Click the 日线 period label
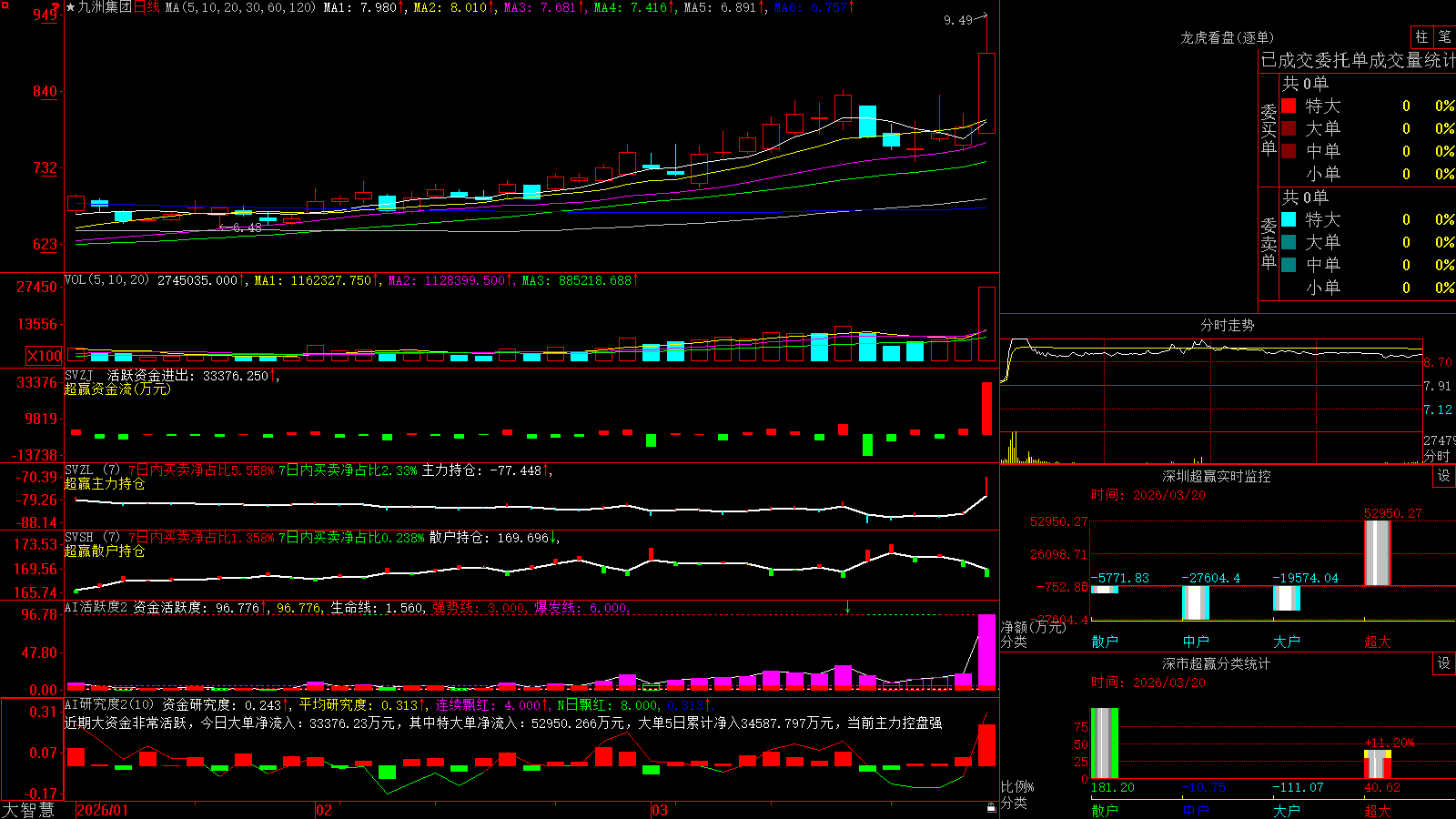Viewport: 1456px width, 819px height. pyautogui.click(x=147, y=7)
